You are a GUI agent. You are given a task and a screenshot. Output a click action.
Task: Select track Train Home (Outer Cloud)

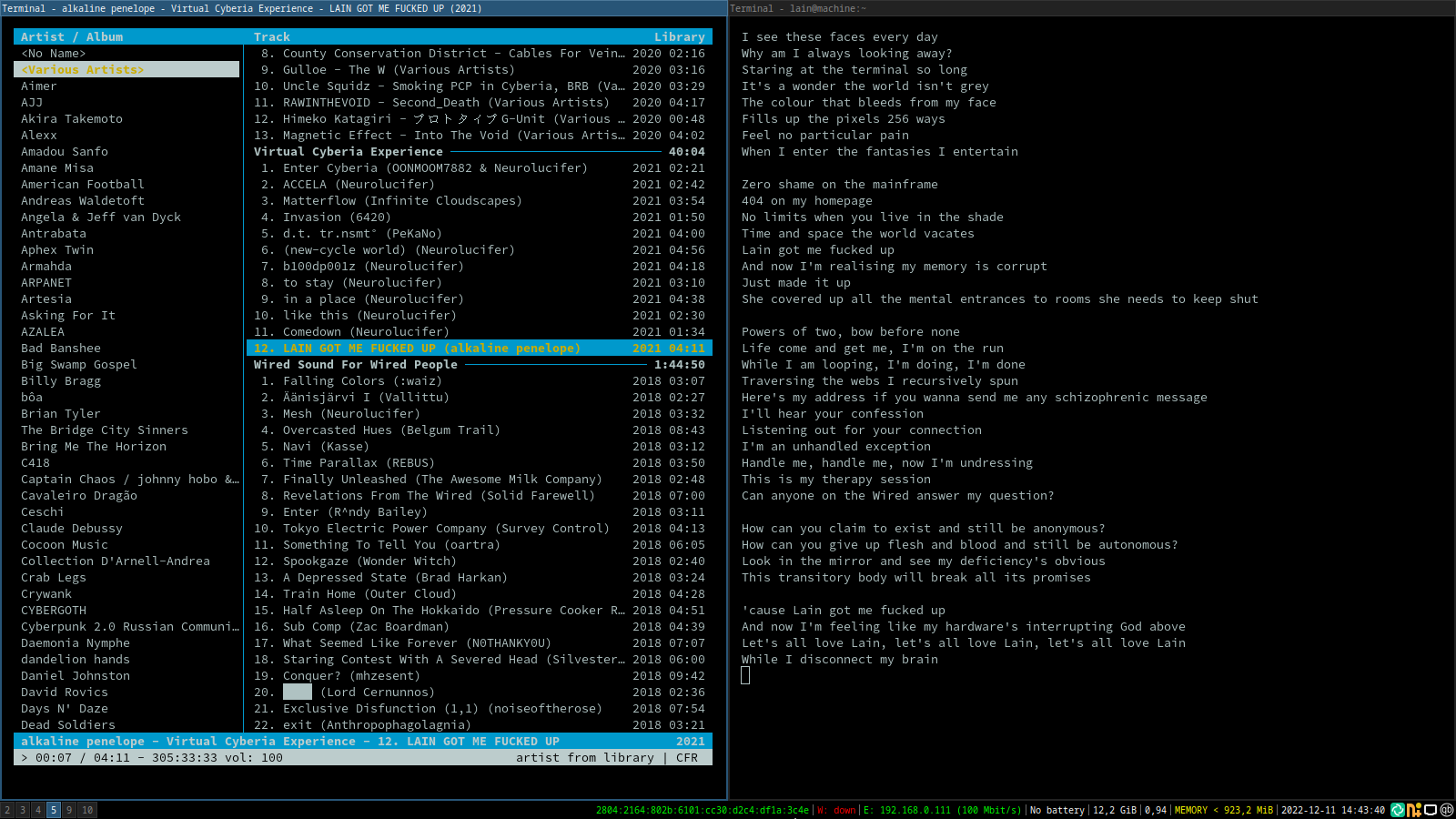click(480, 593)
